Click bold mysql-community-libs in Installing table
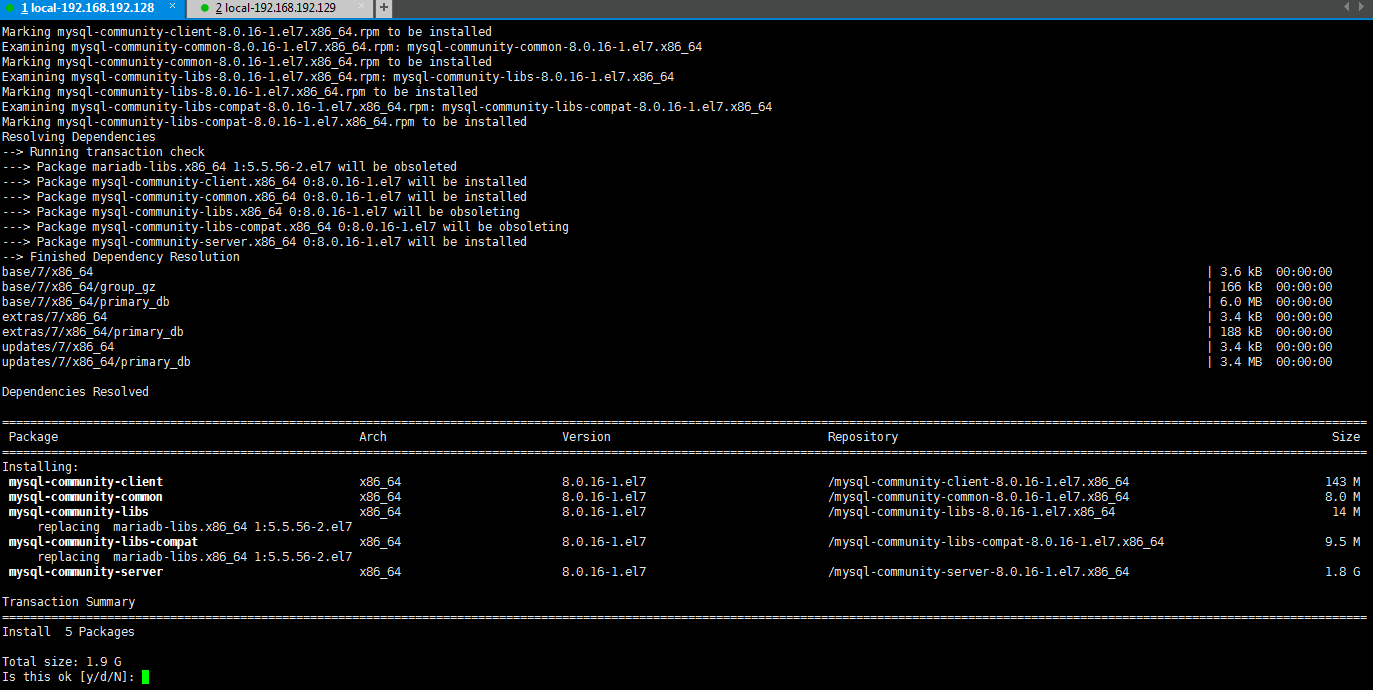This screenshot has width=1373, height=690. pyautogui.click(x=78, y=512)
